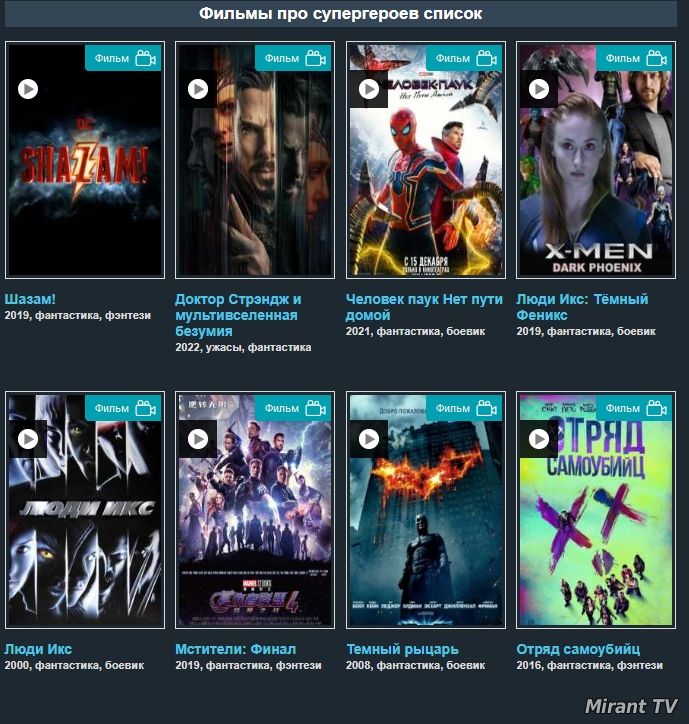Click the Фильм badge on the Темный рыцарь card
Viewport: 689px width, 724px height.
[464, 408]
